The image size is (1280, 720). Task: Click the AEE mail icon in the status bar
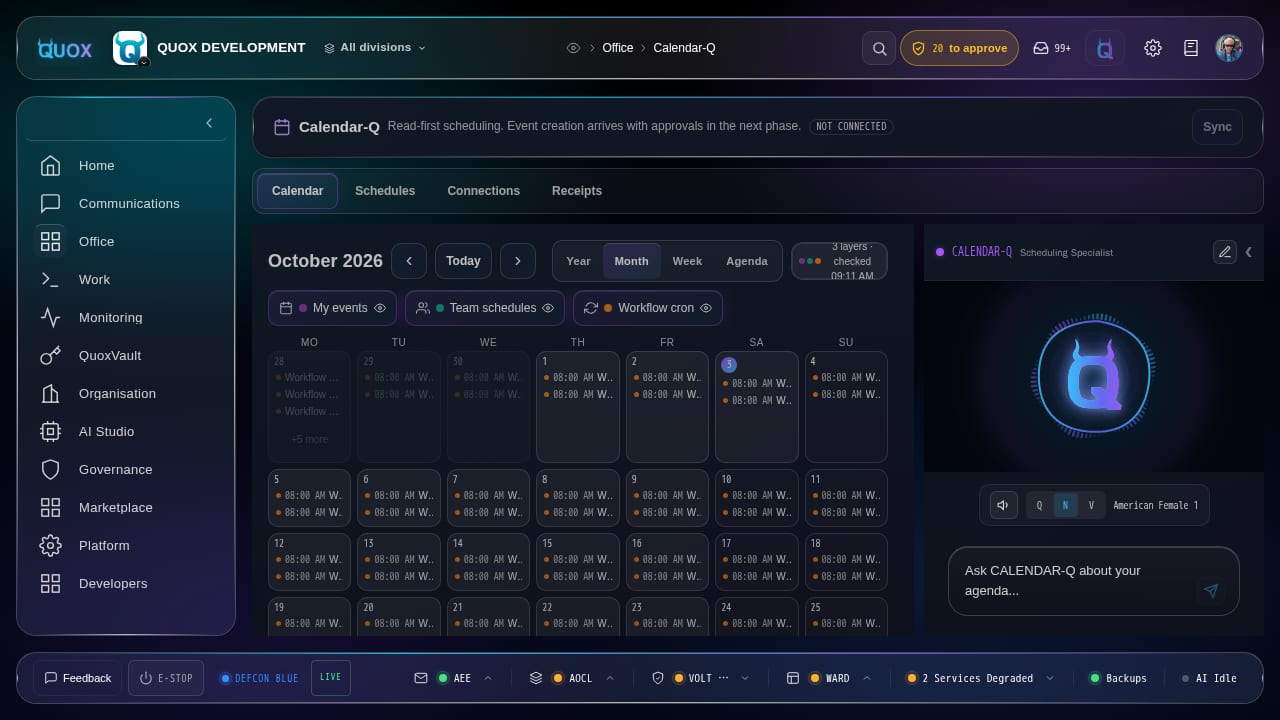421,678
